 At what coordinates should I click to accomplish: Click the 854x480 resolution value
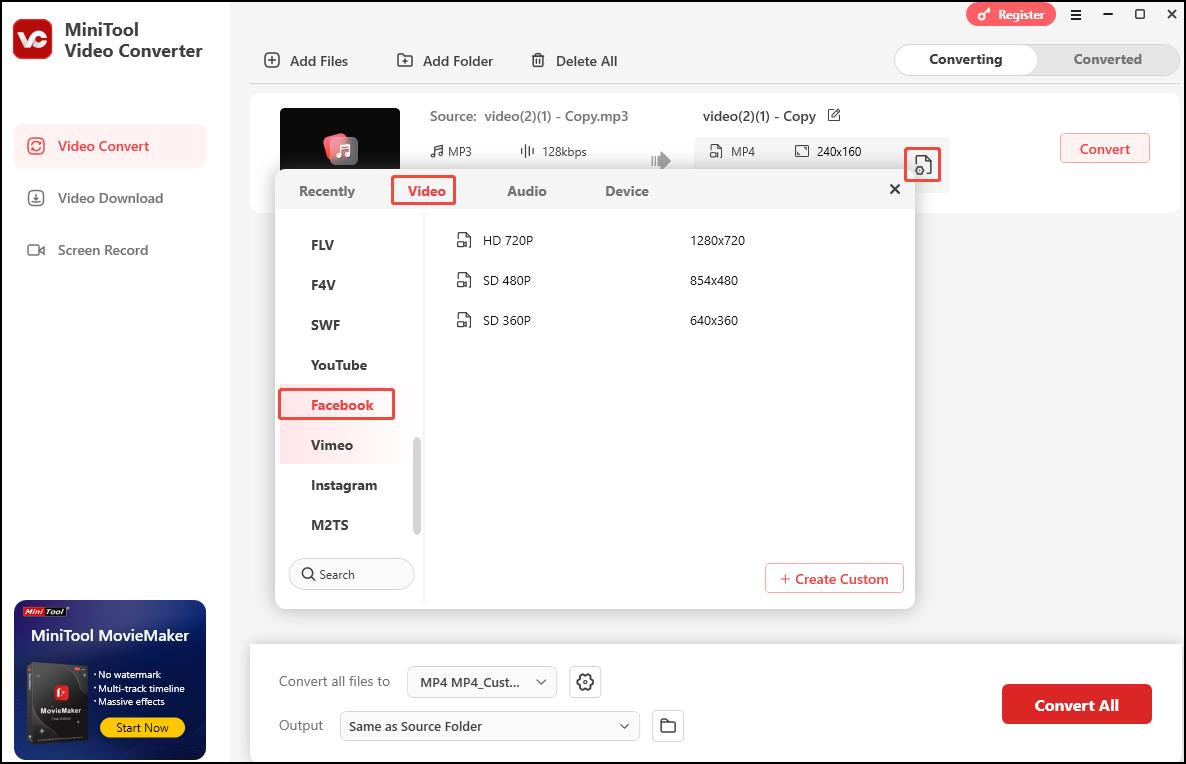[713, 281]
